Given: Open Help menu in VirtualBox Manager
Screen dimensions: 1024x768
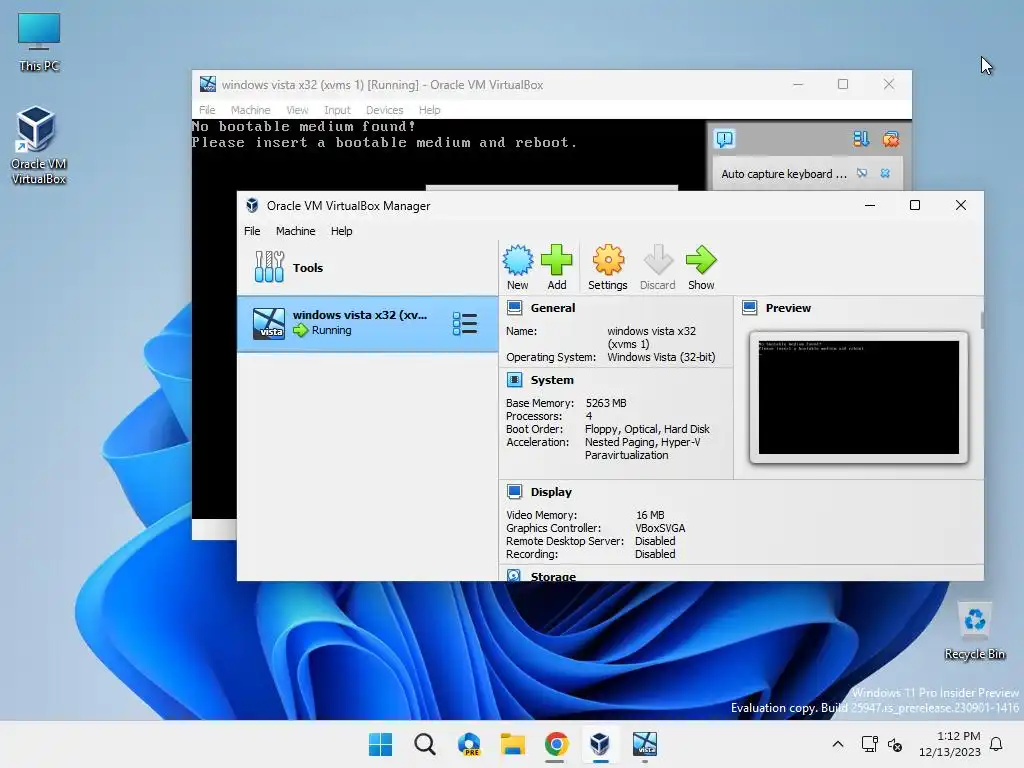Looking at the screenshot, I should click(x=342, y=231).
